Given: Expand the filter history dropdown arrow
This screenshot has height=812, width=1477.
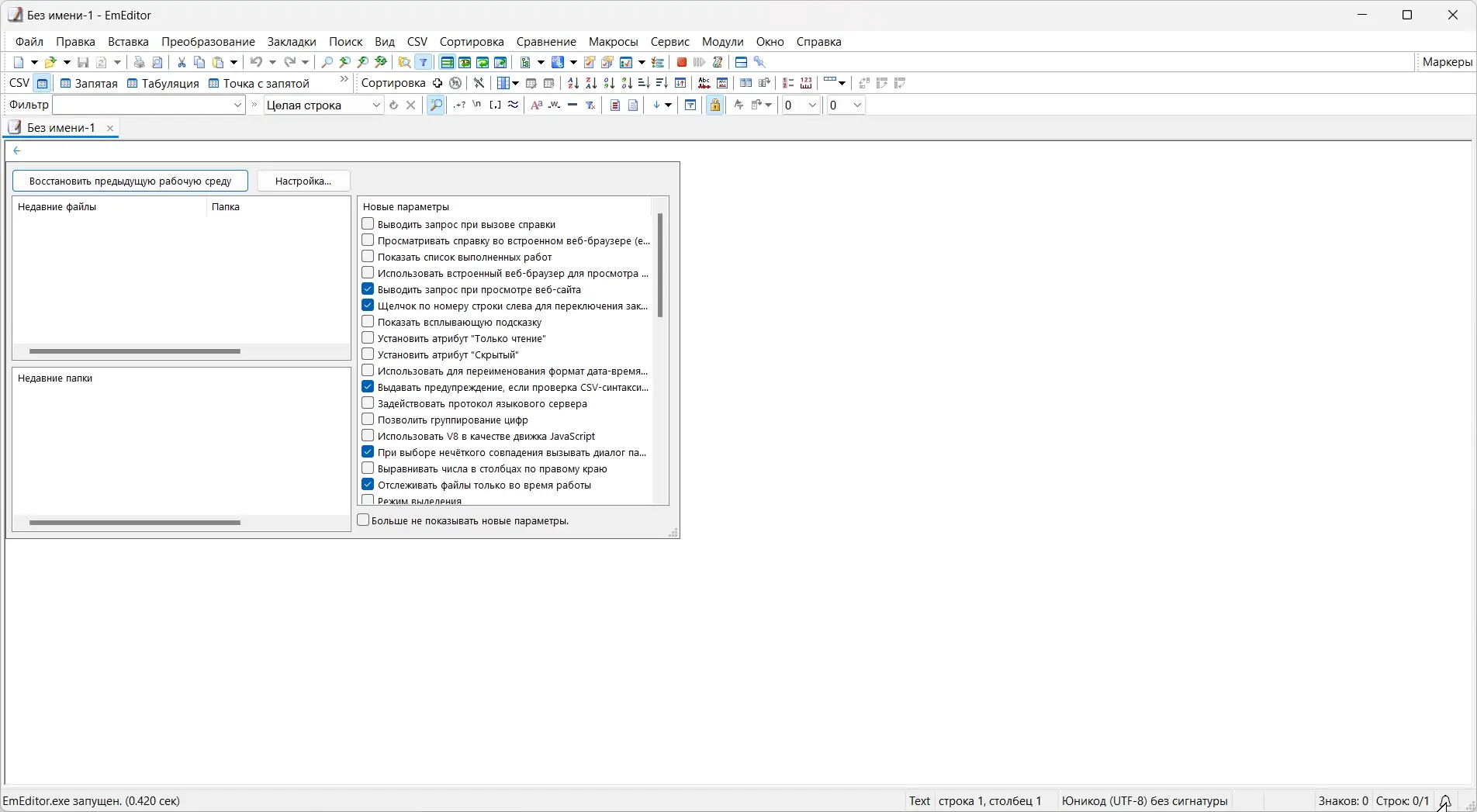Looking at the screenshot, I should coord(237,105).
